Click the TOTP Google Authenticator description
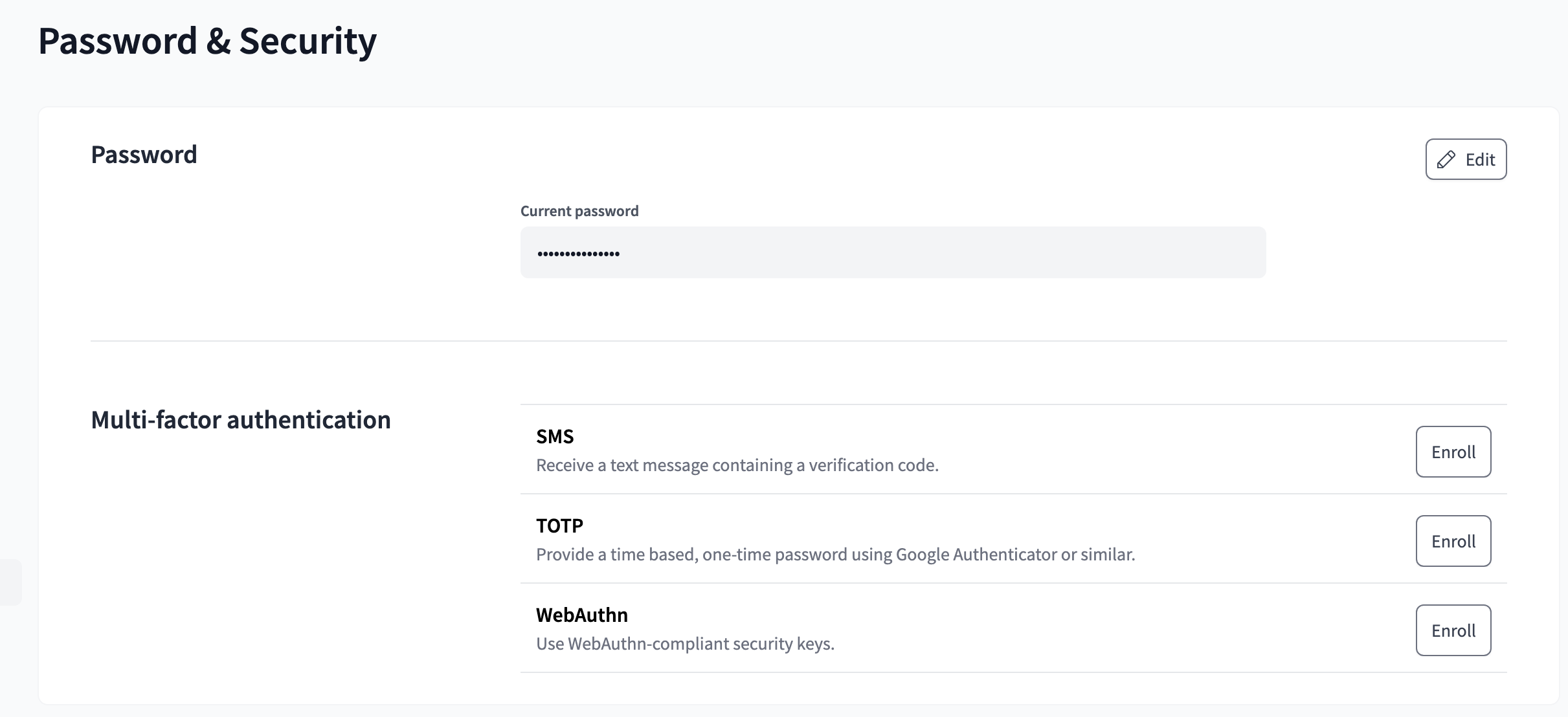 [x=835, y=554]
